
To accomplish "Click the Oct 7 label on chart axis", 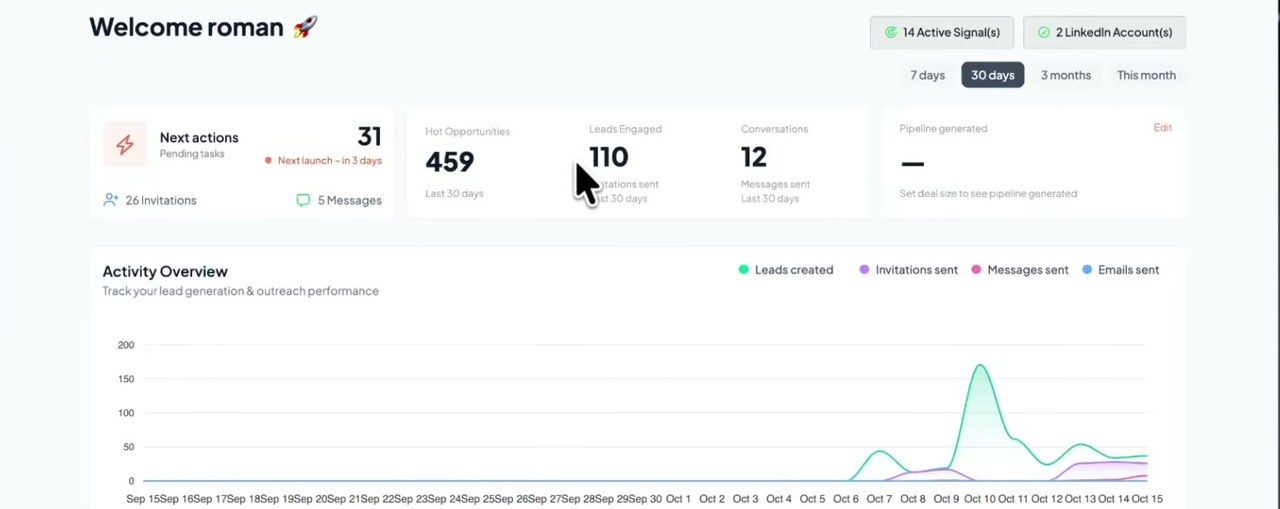I will click(x=879, y=499).
